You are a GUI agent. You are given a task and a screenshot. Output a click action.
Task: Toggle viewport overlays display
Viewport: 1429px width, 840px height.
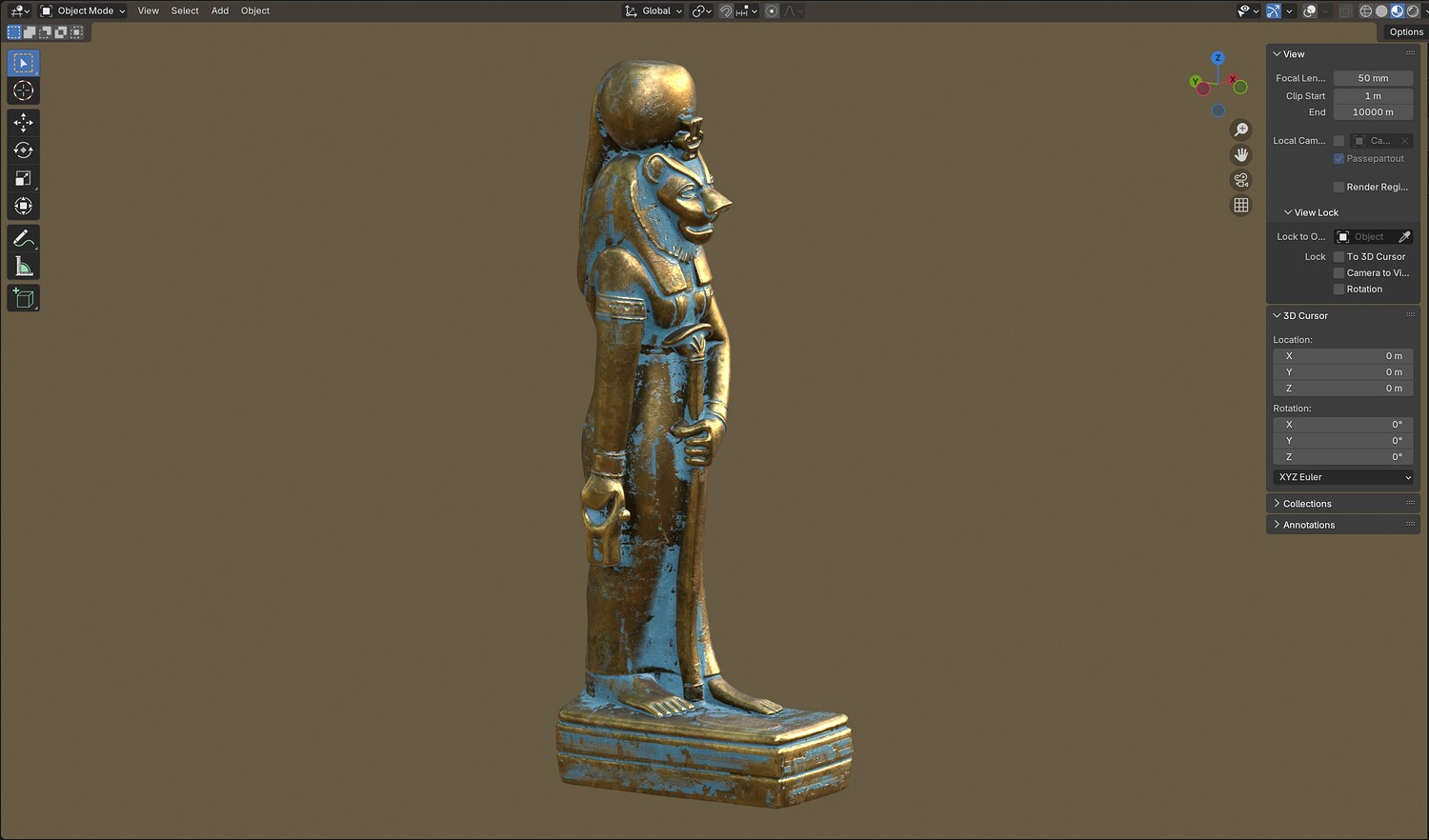(x=1310, y=11)
